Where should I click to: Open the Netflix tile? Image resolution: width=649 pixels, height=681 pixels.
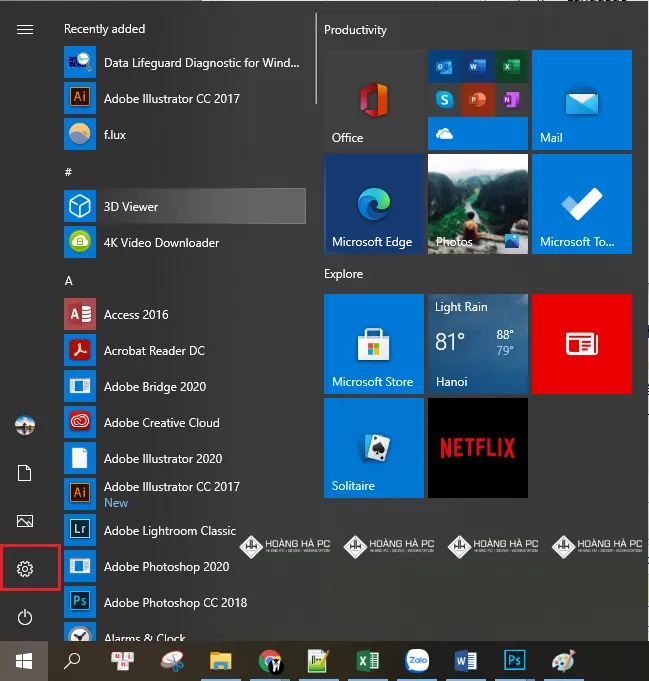477,448
